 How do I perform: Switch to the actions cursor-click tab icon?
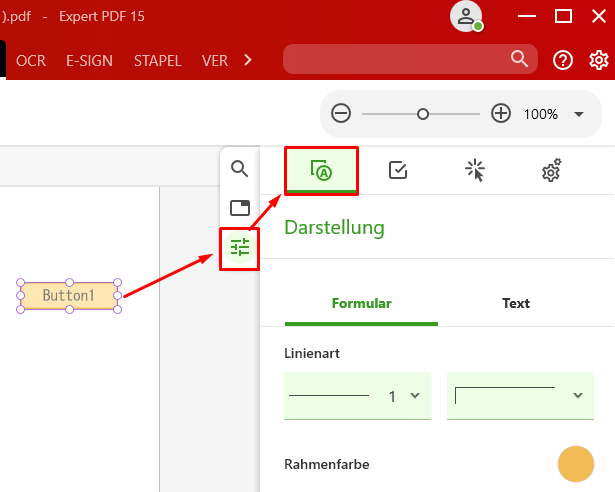click(x=475, y=170)
